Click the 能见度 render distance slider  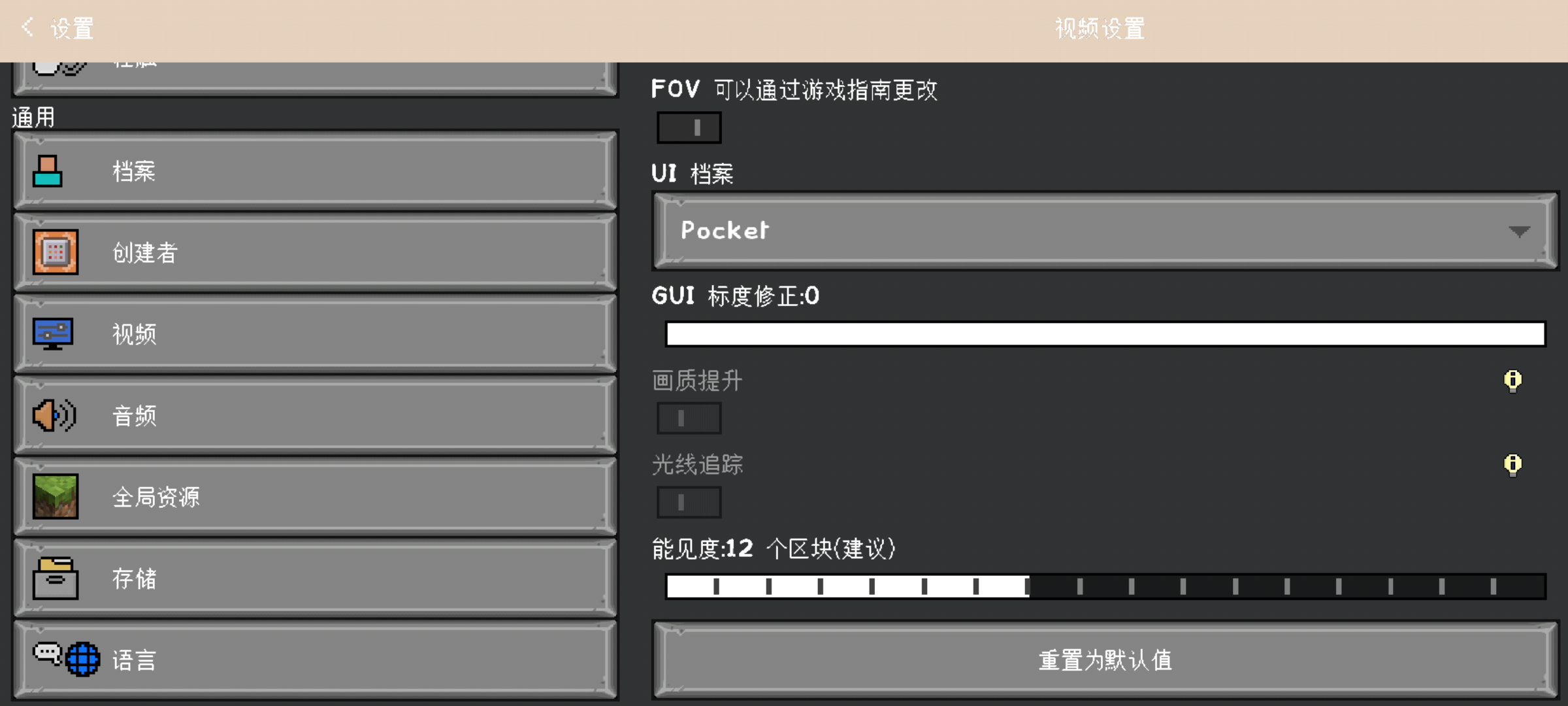[x=1105, y=586]
